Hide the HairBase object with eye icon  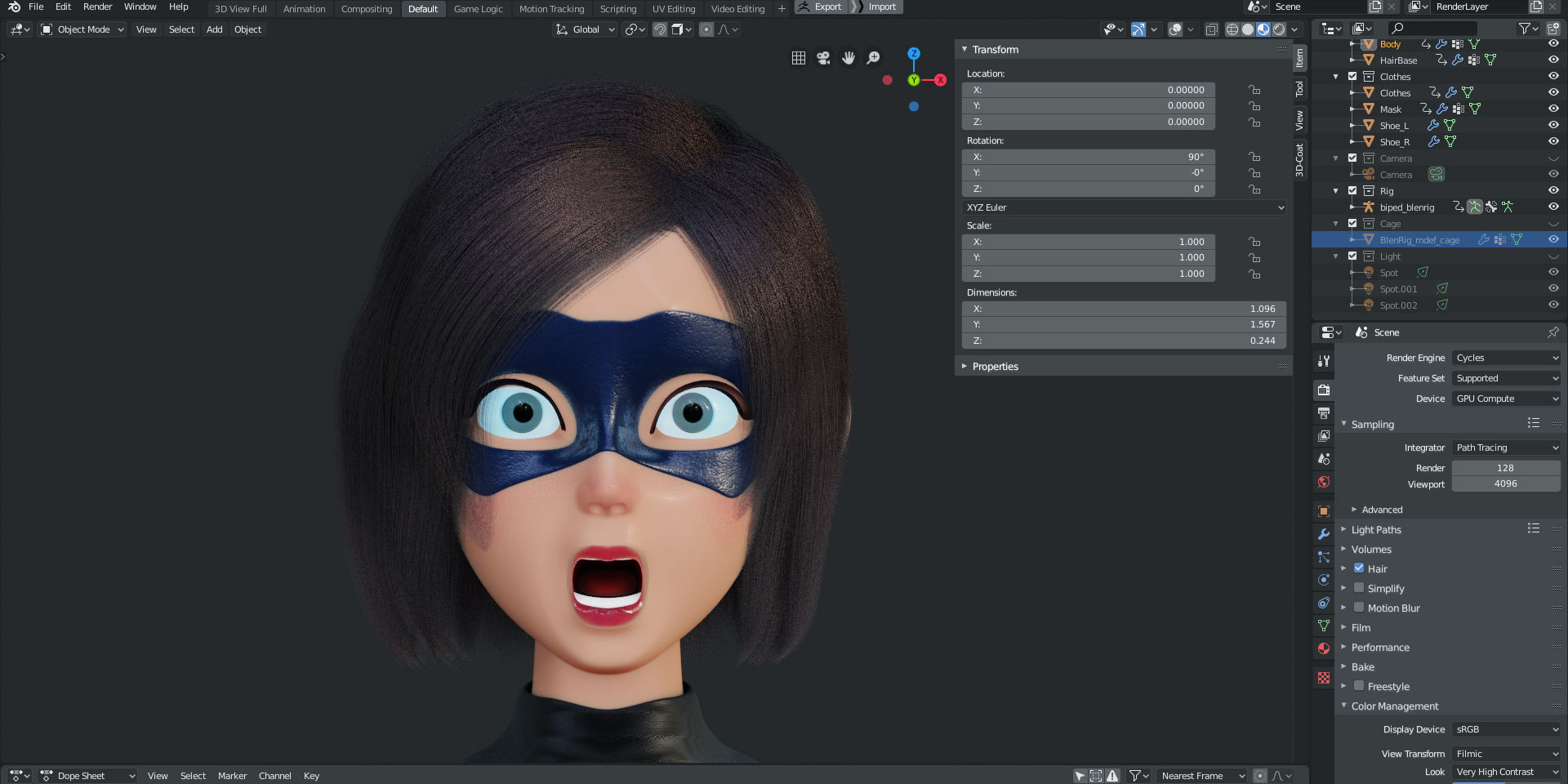coord(1553,60)
